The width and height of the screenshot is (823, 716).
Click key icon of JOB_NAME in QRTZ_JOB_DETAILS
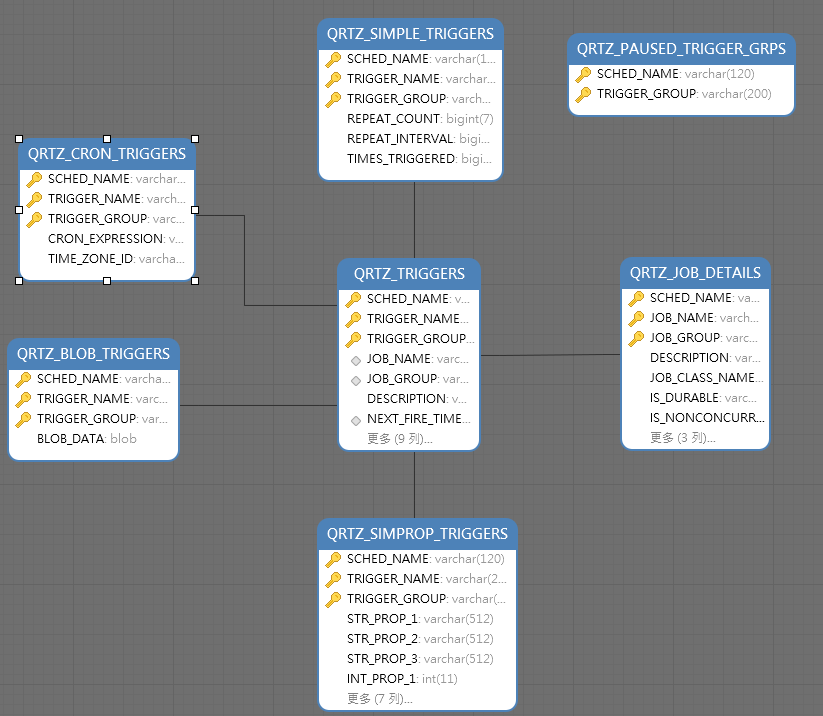tap(636, 318)
